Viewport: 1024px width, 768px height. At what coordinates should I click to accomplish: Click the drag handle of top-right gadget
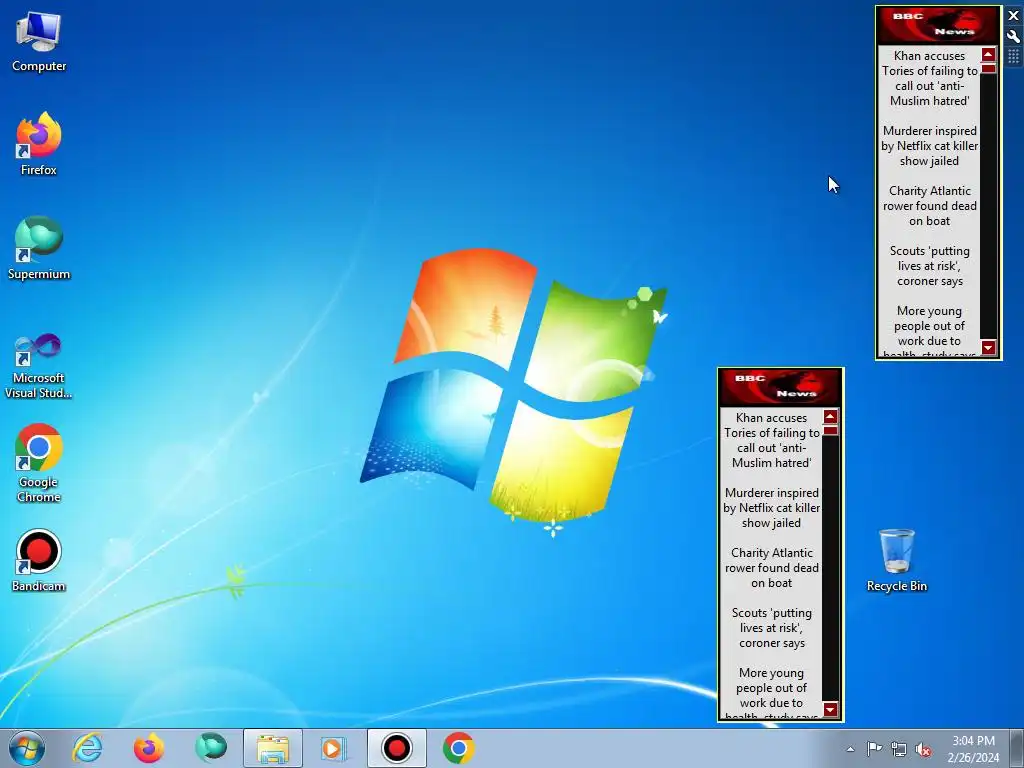(x=1014, y=57)
